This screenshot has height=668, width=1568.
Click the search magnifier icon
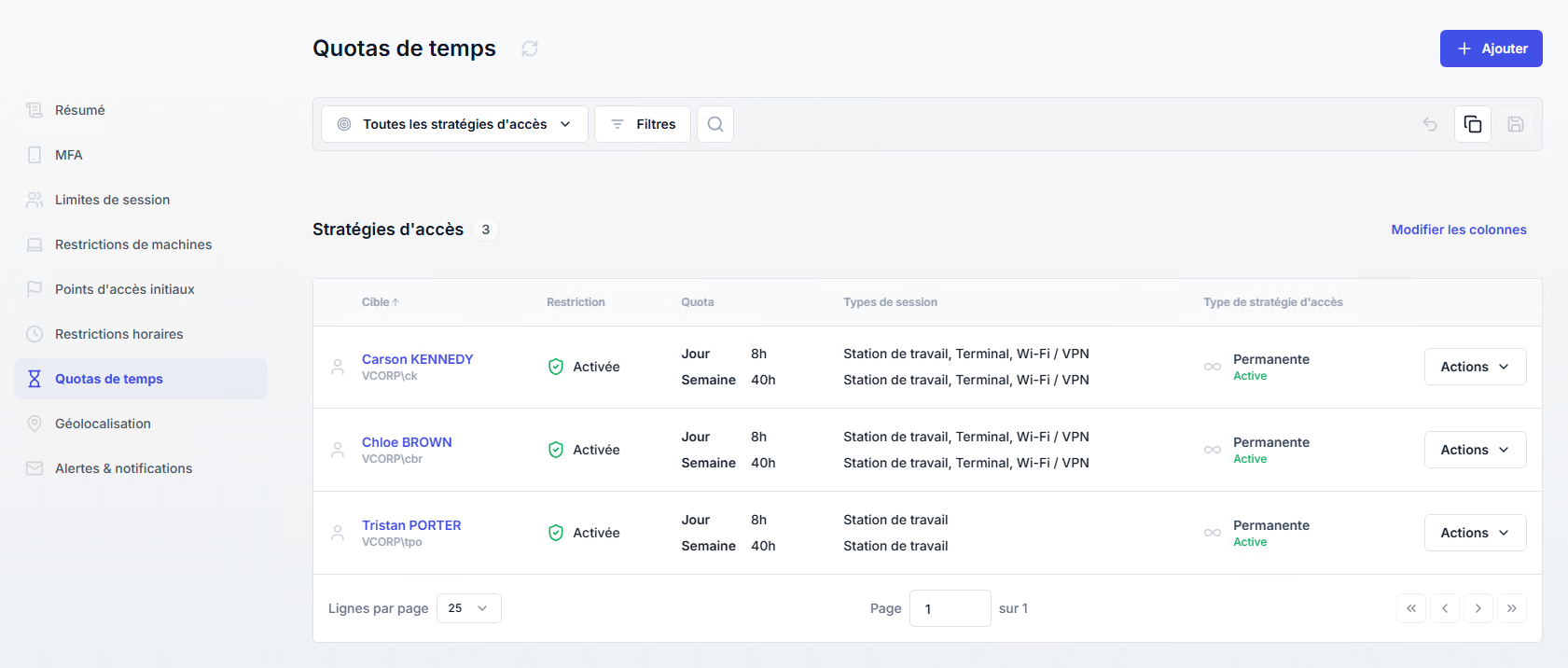click(715, 124)
